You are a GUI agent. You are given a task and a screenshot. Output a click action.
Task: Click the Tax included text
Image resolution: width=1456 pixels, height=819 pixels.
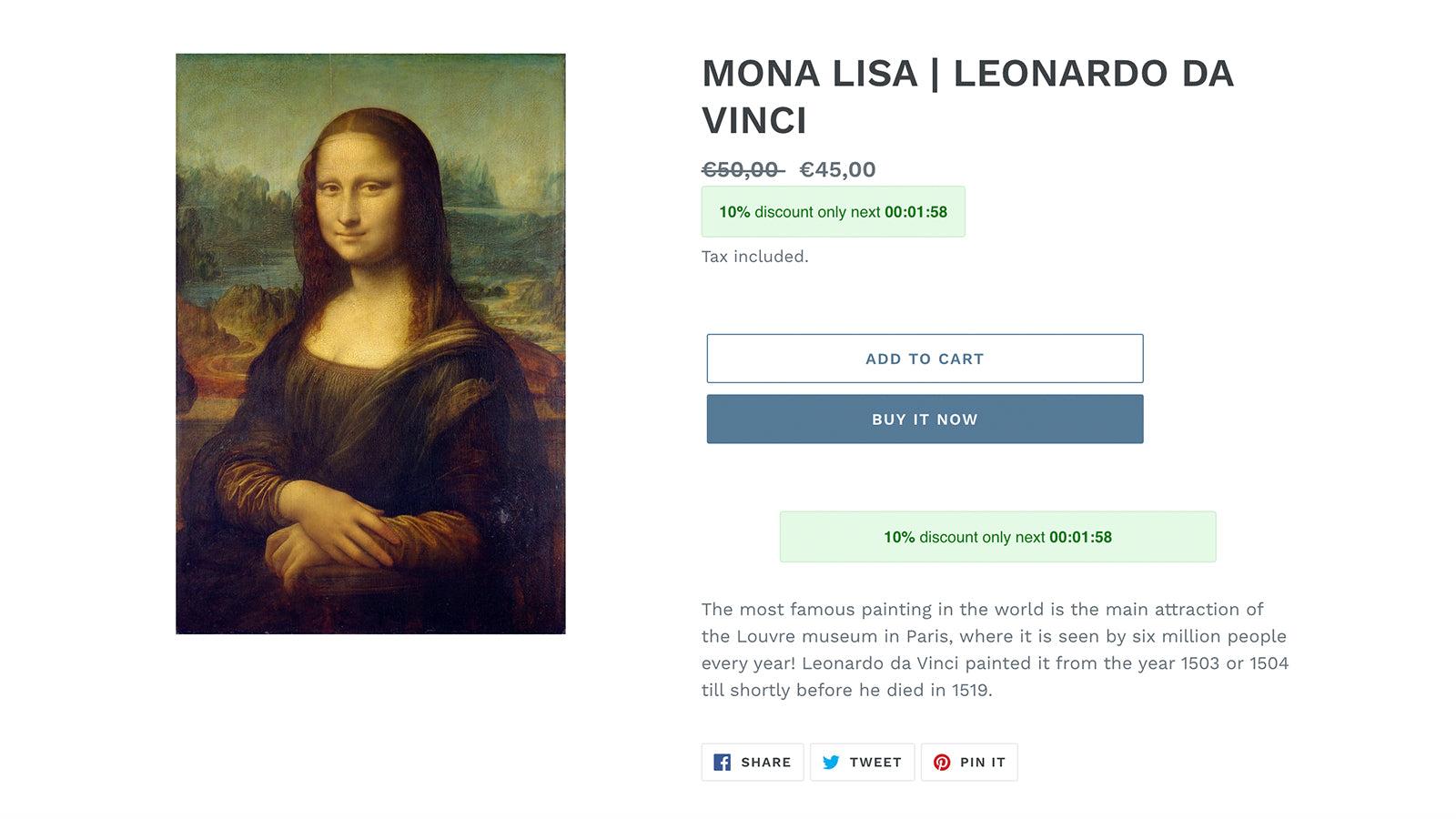tap(754, 257)
